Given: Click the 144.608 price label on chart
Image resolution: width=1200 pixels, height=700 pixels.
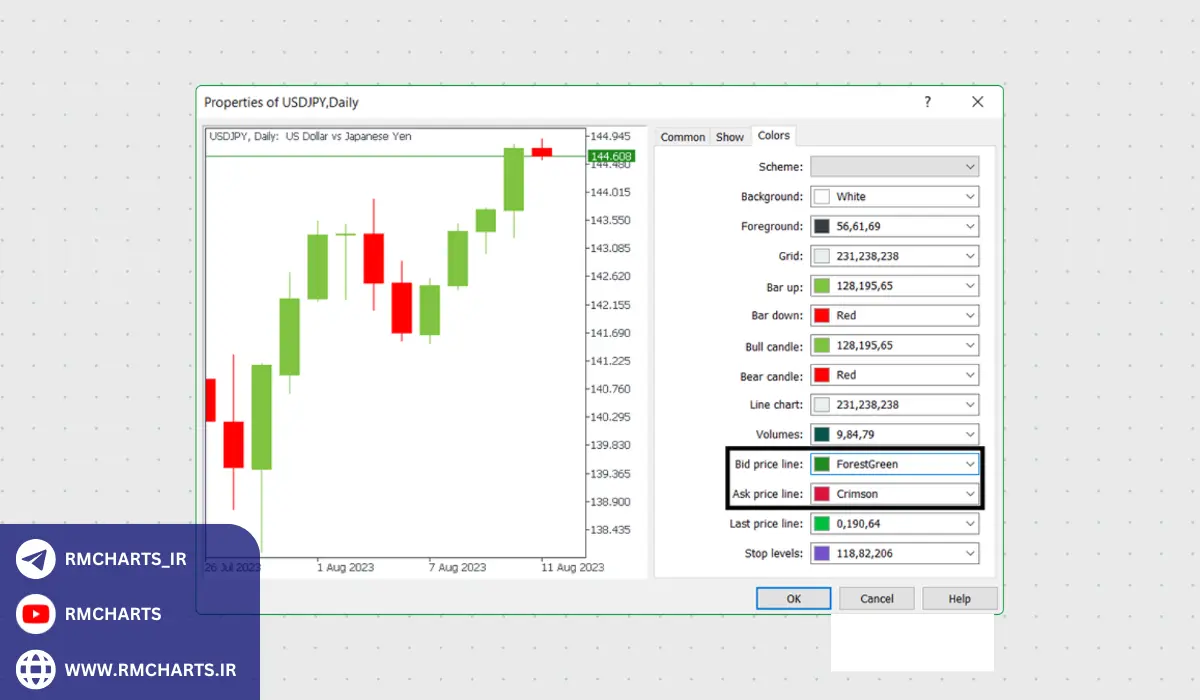Looking at the screenshot, I should point(610,156).
